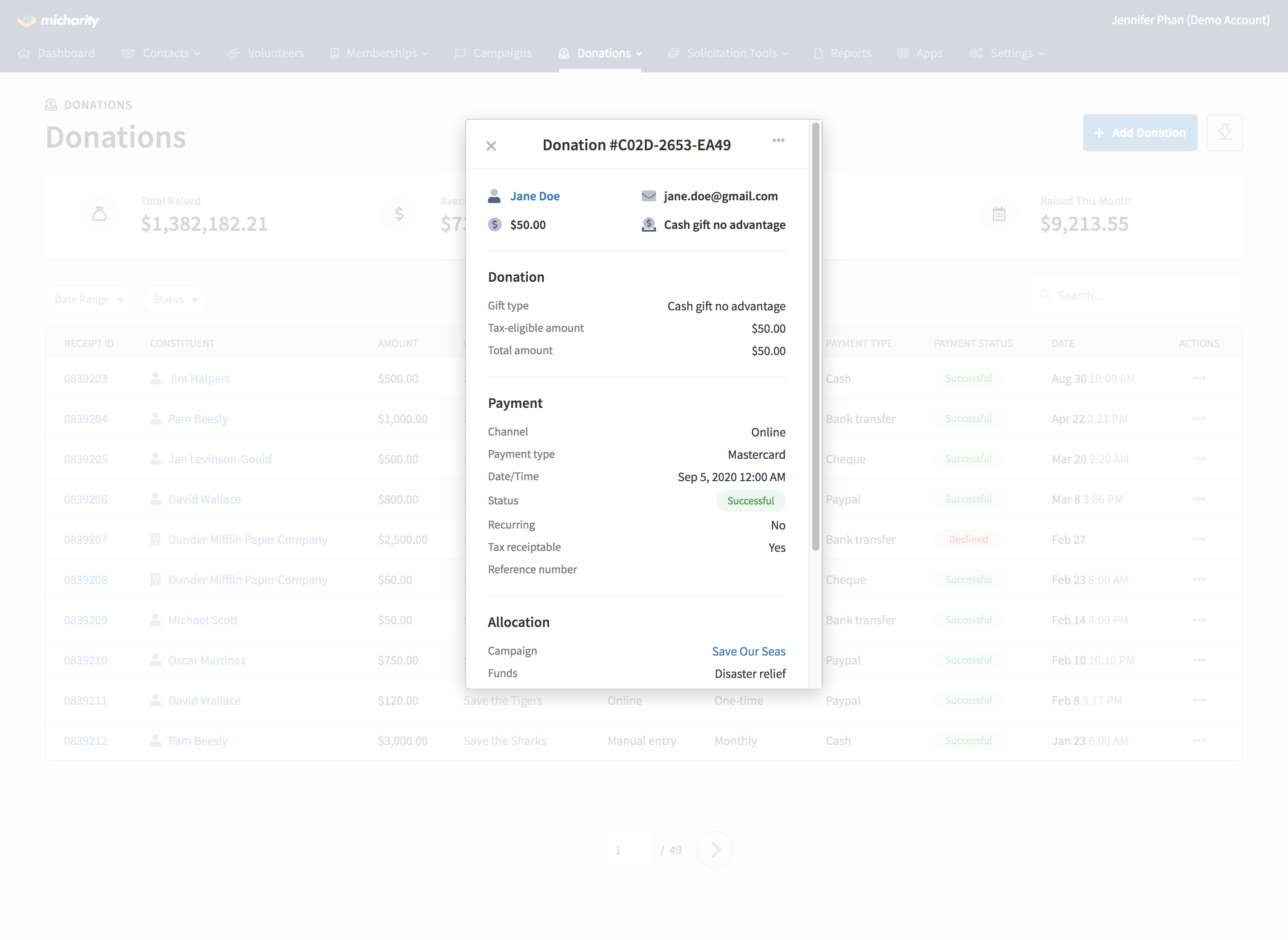Open Michael Scott constituent link
Image resolution: width=1288 pixels, height=940 pixels.
[203, 620]
